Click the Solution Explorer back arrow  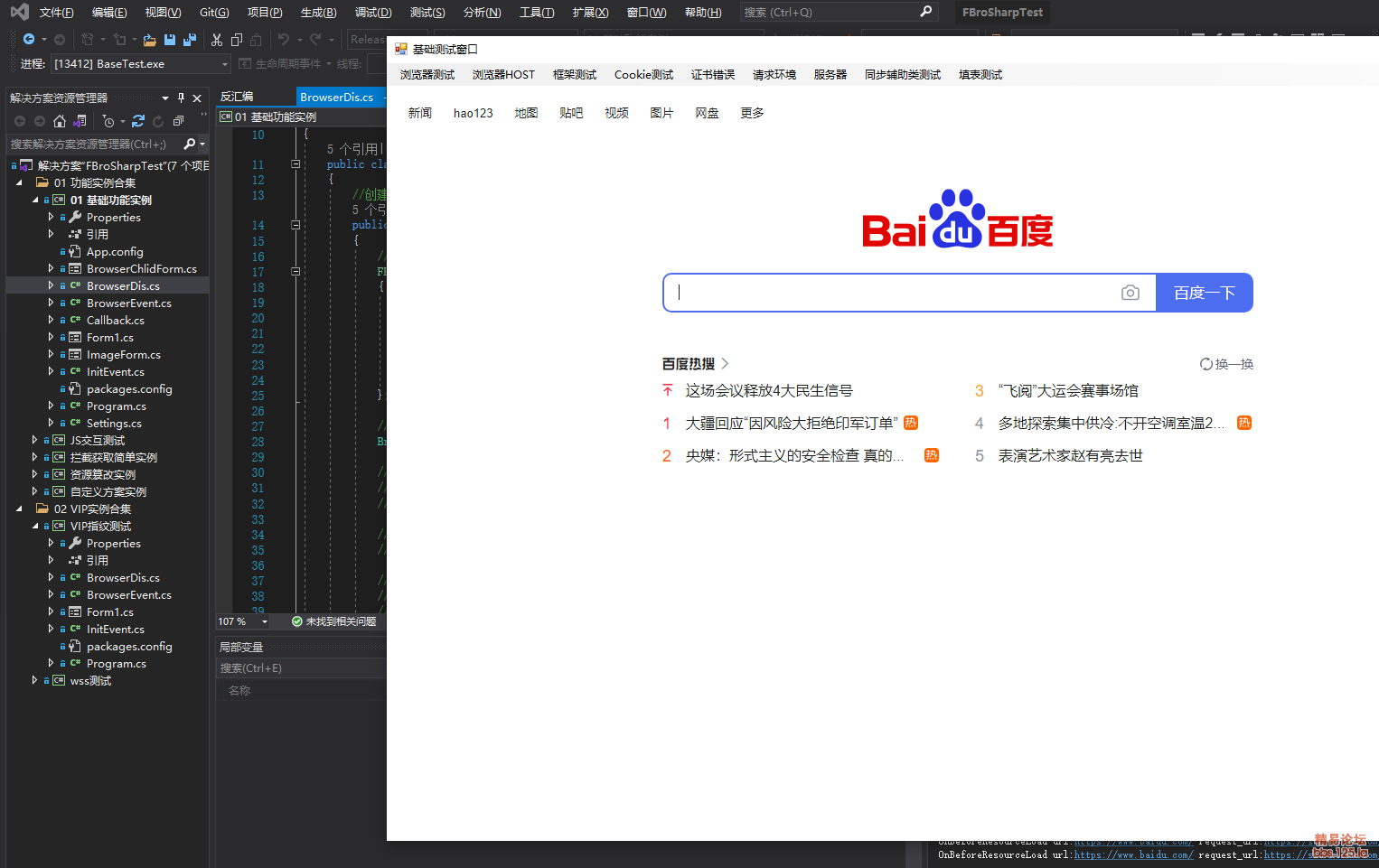[20, 121]
